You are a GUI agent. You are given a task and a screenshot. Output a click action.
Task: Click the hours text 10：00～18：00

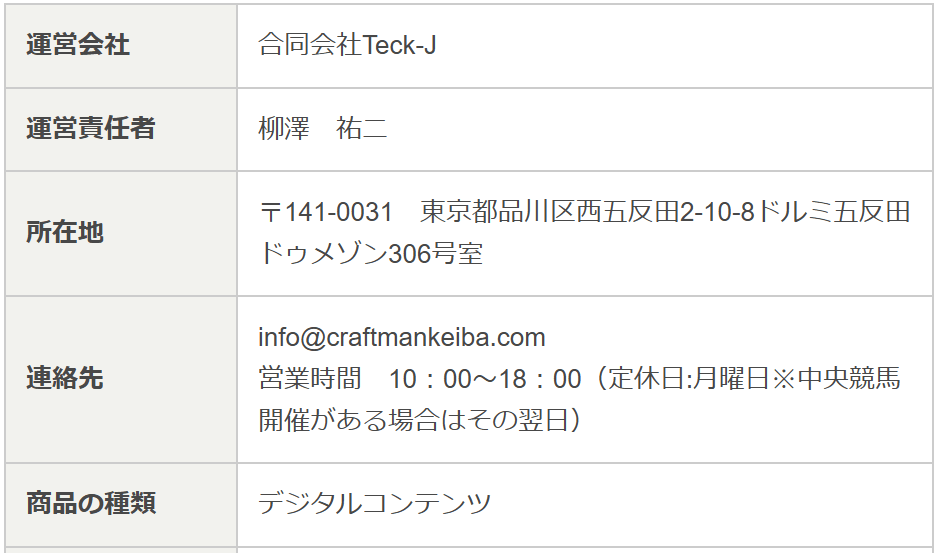coord(485,379)
